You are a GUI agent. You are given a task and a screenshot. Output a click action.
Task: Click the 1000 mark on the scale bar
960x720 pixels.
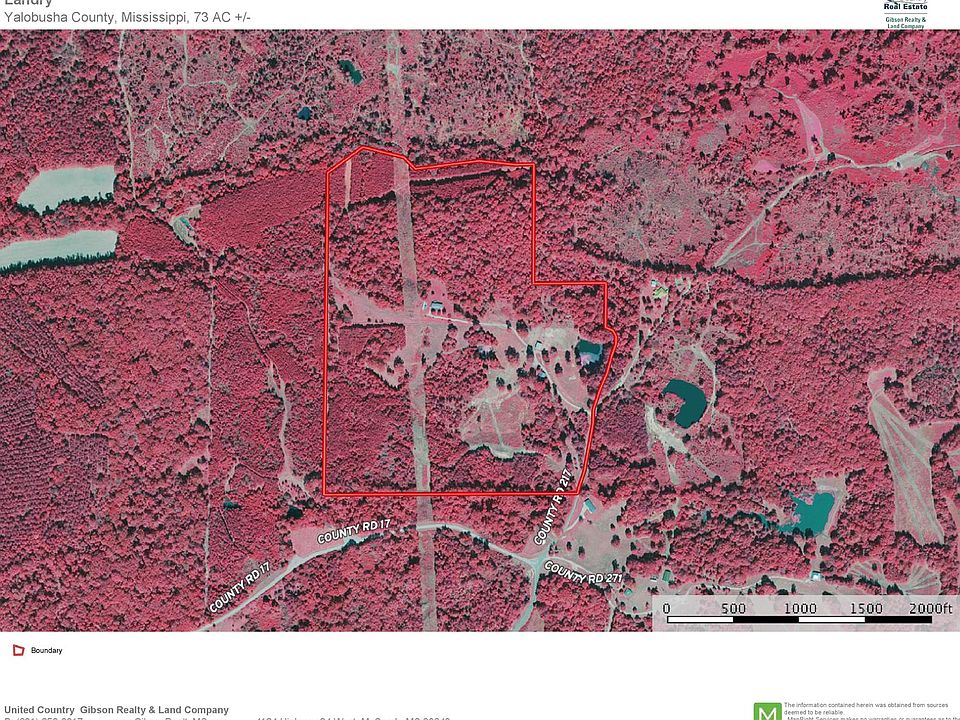(800, 608)
